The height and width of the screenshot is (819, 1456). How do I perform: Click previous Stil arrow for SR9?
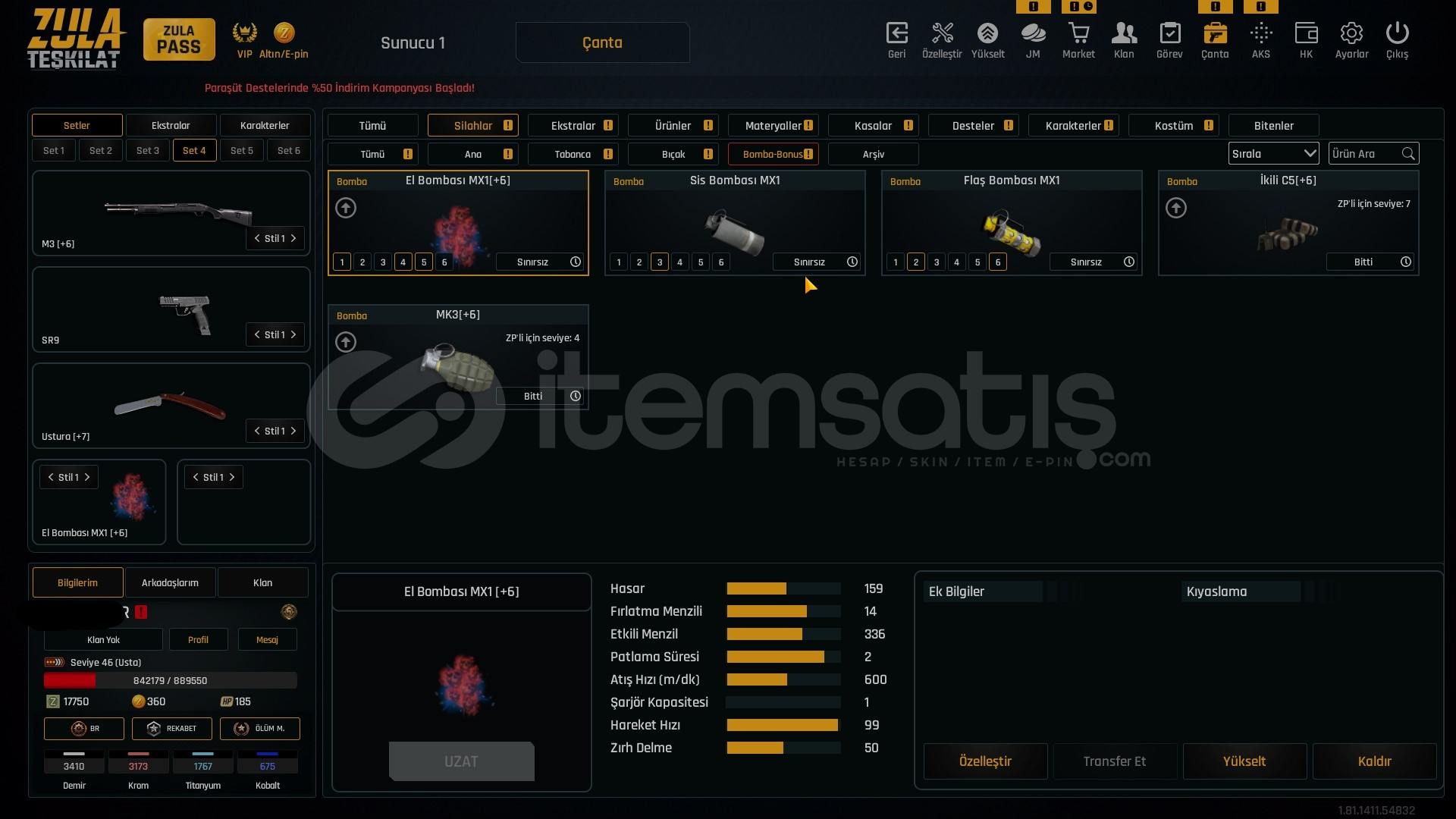point(257,335)
